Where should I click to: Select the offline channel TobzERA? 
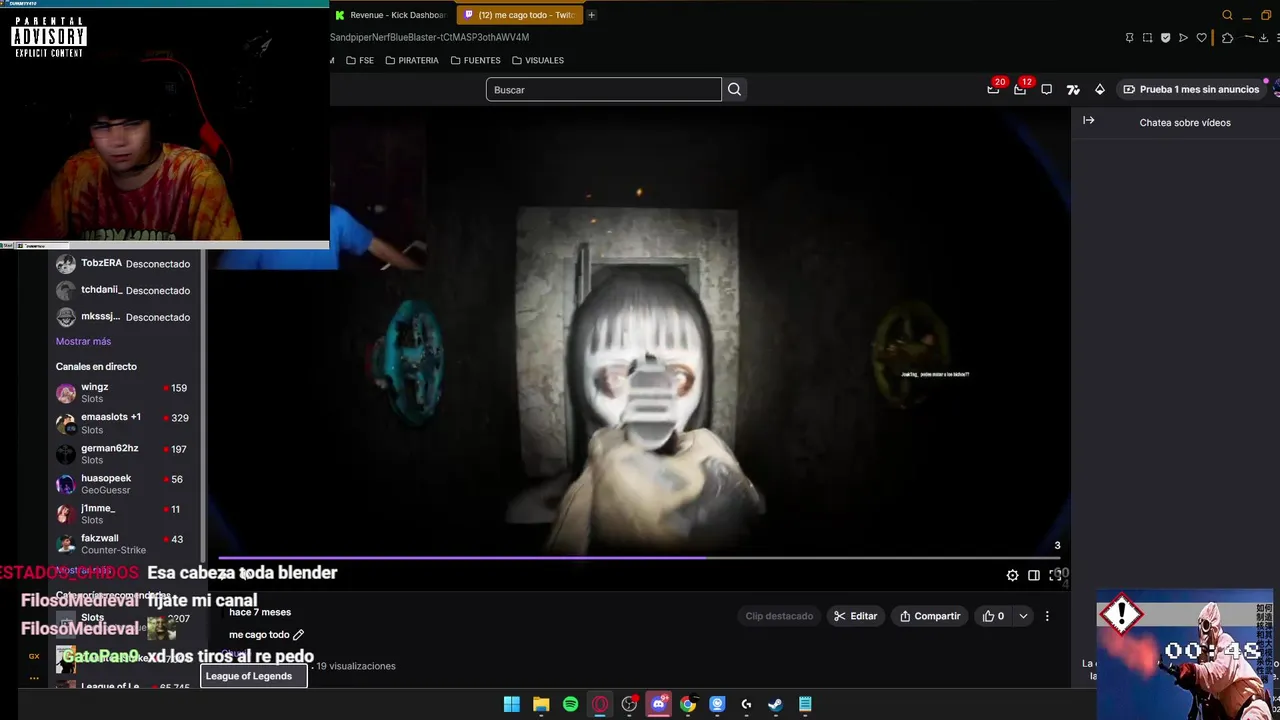[122, 264]
